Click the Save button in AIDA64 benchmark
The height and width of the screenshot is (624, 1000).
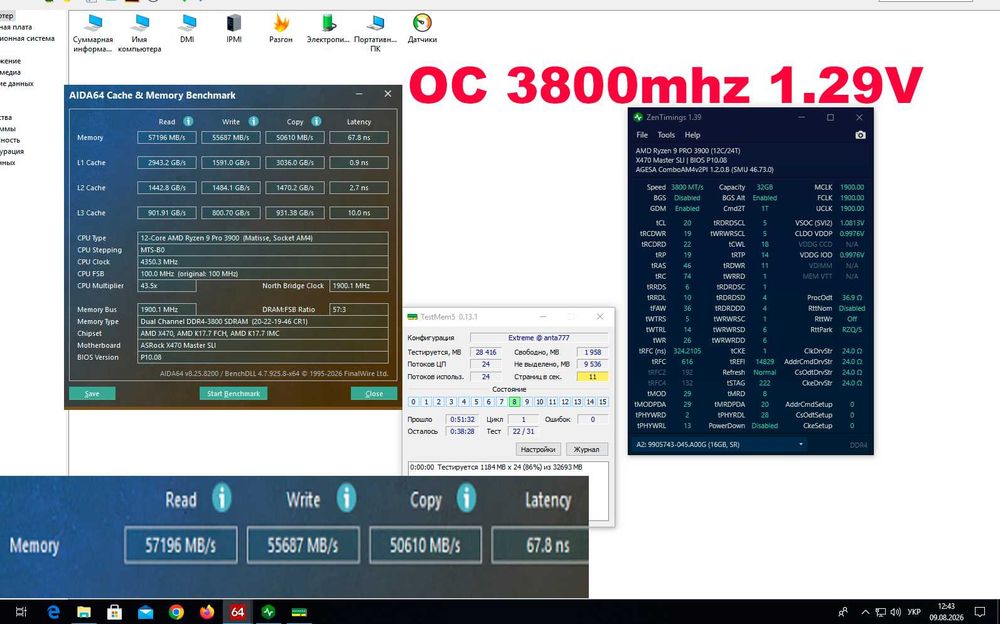click(x=92, y=393)
